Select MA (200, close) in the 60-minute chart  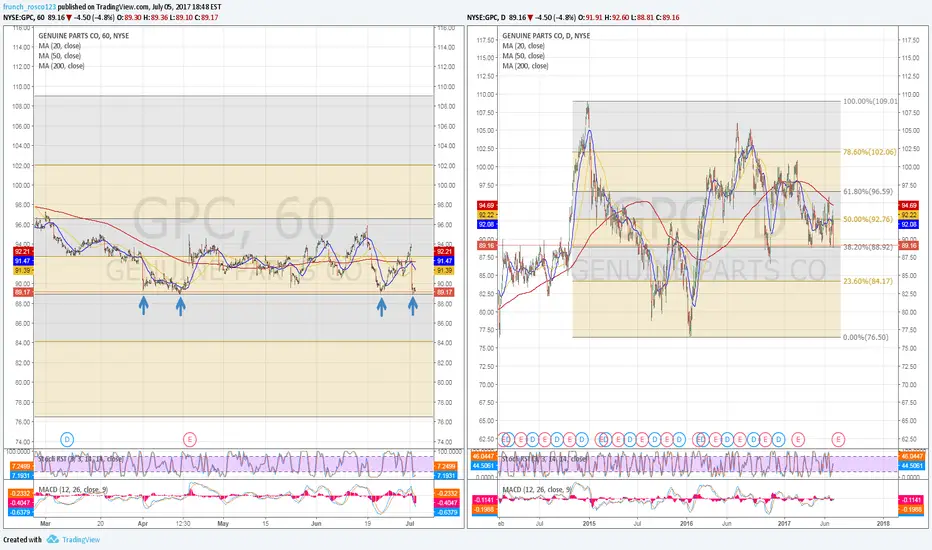point(61,66)
